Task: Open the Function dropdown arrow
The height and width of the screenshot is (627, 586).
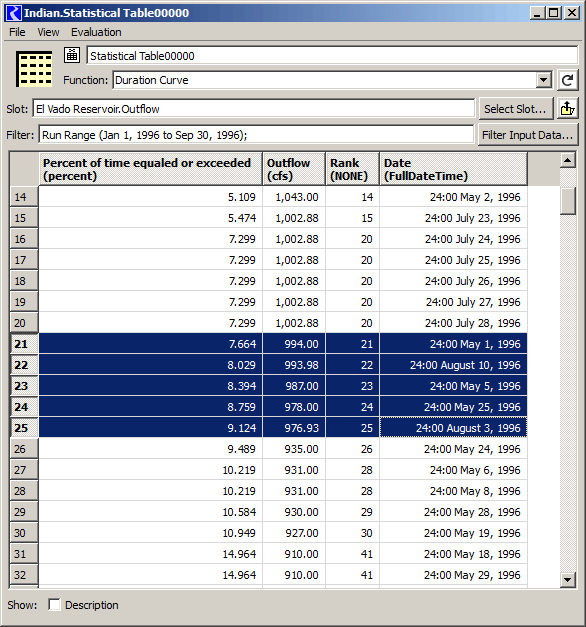Action: (x=543, y=80)
